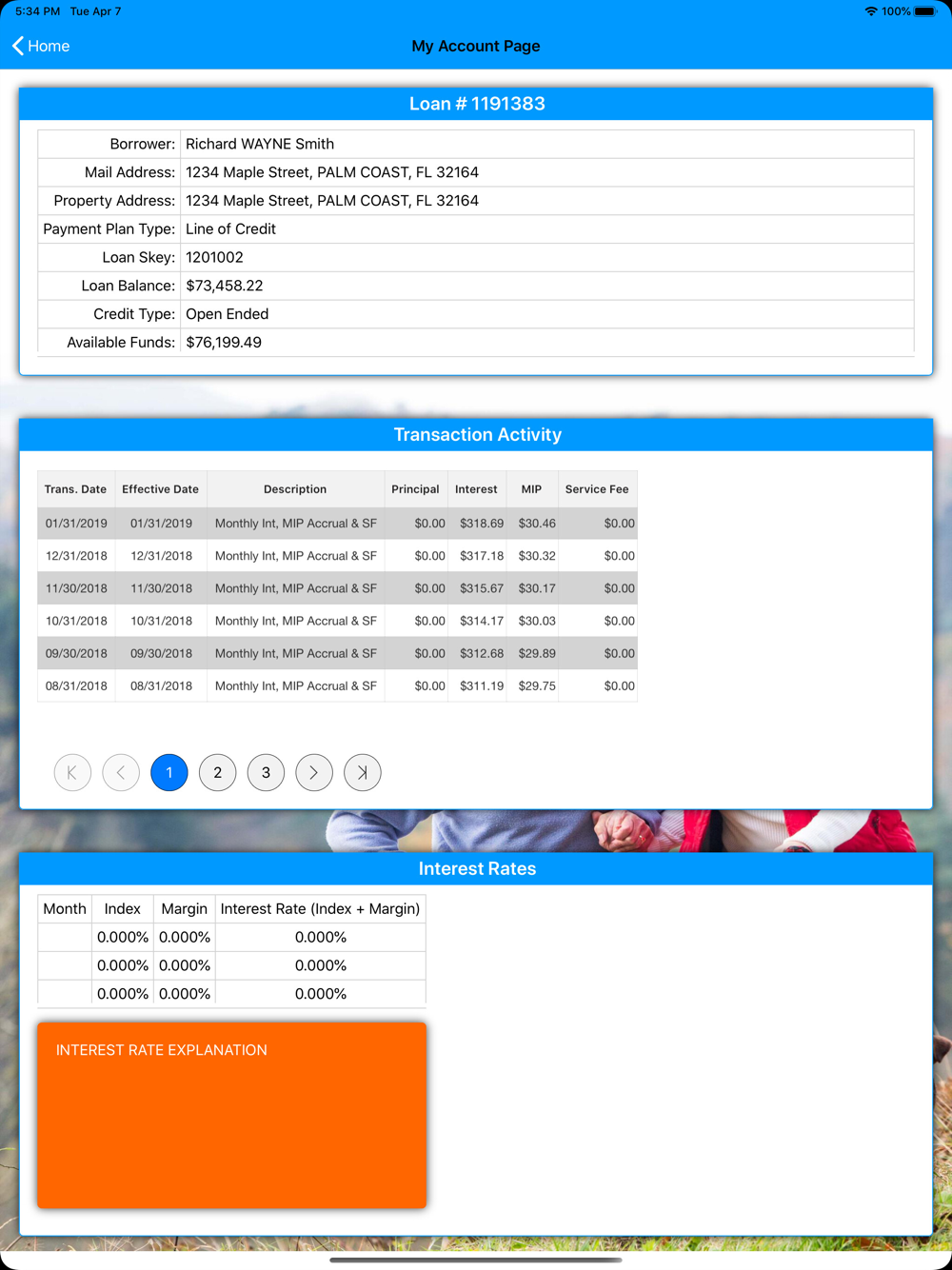Click the Trans. Date column header
This screenshot has height=1270, width=952.
click(x=76, y=489)
